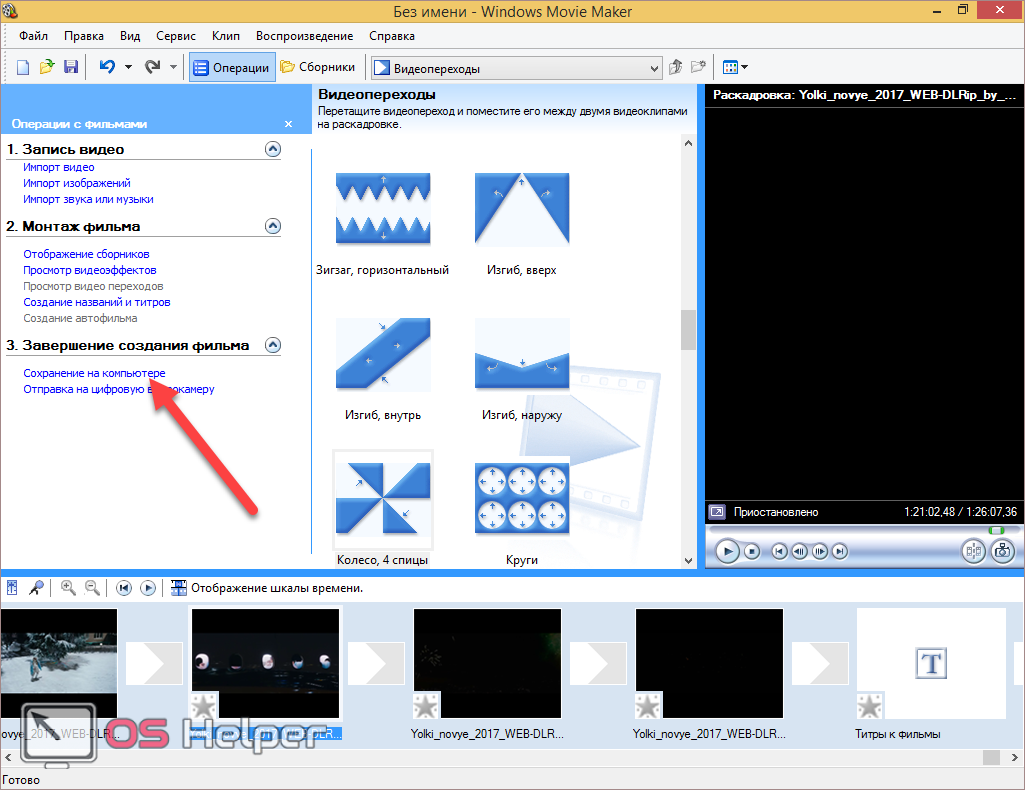The image size is (1025, 790).
Task: Click the Split clip icon in player
Action: [973, 551]
